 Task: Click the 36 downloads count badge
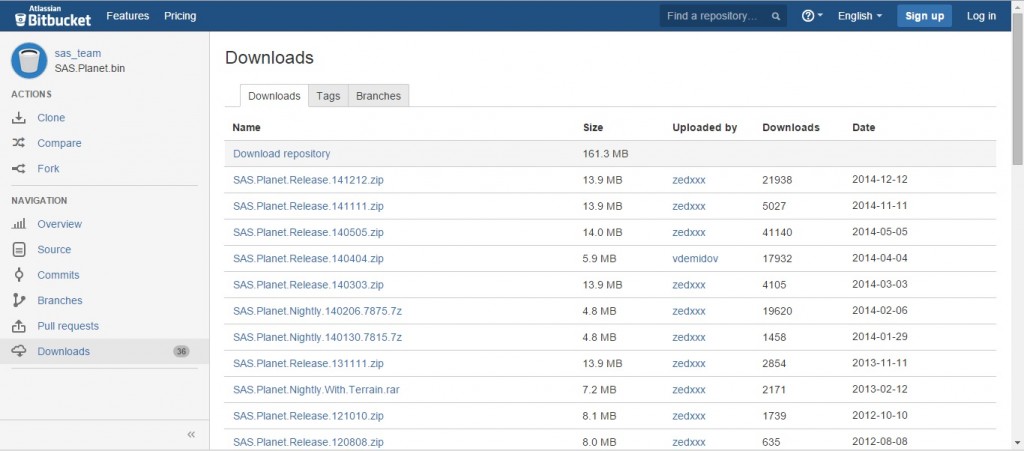(182, 351)
